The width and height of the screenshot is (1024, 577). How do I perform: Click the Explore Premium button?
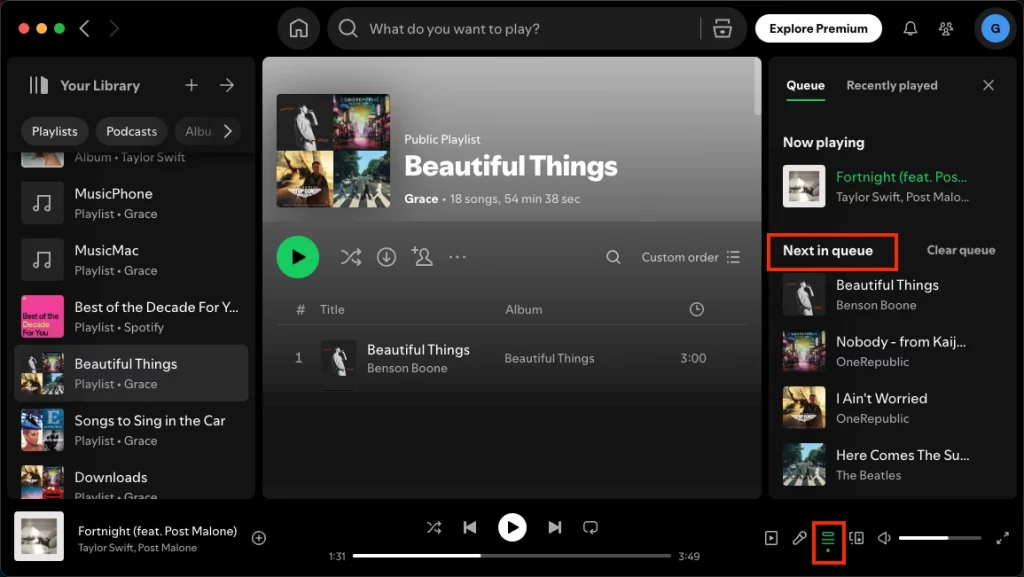(818, 28)
